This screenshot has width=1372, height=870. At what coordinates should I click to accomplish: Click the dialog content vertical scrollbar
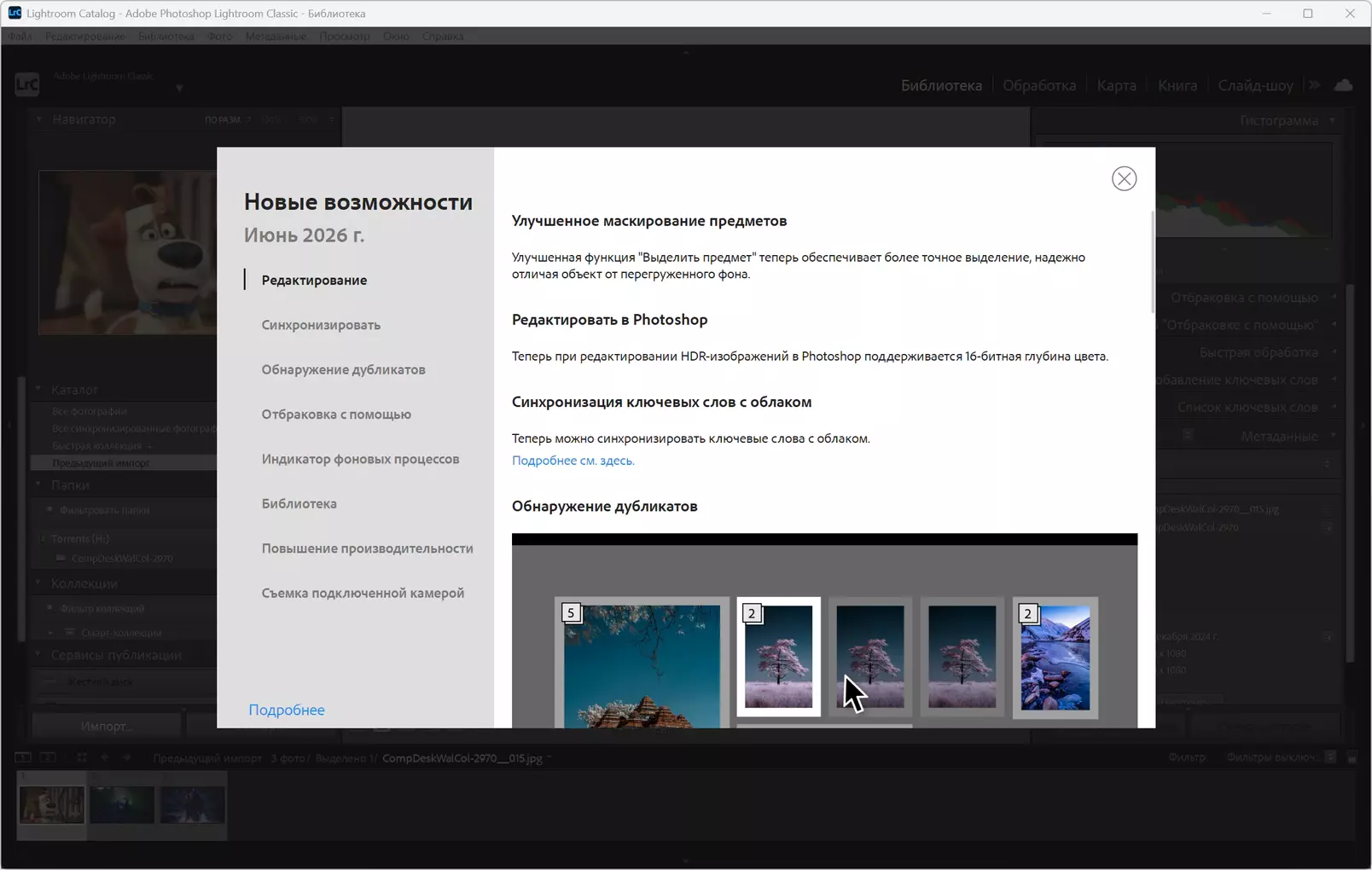point(1152,263)
